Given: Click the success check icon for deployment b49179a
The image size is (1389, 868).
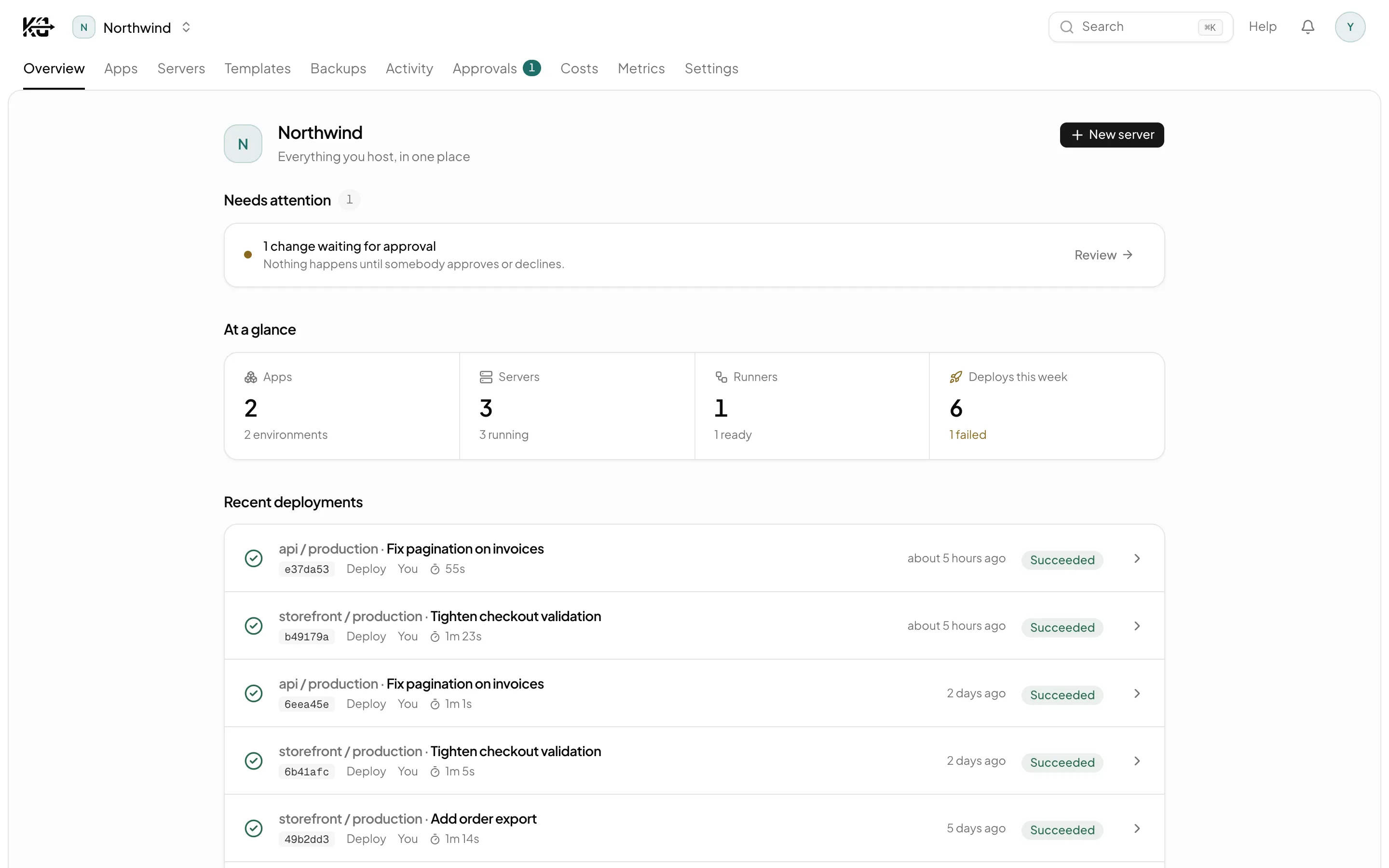Looking at the screenshot, I should coord(254,626).
